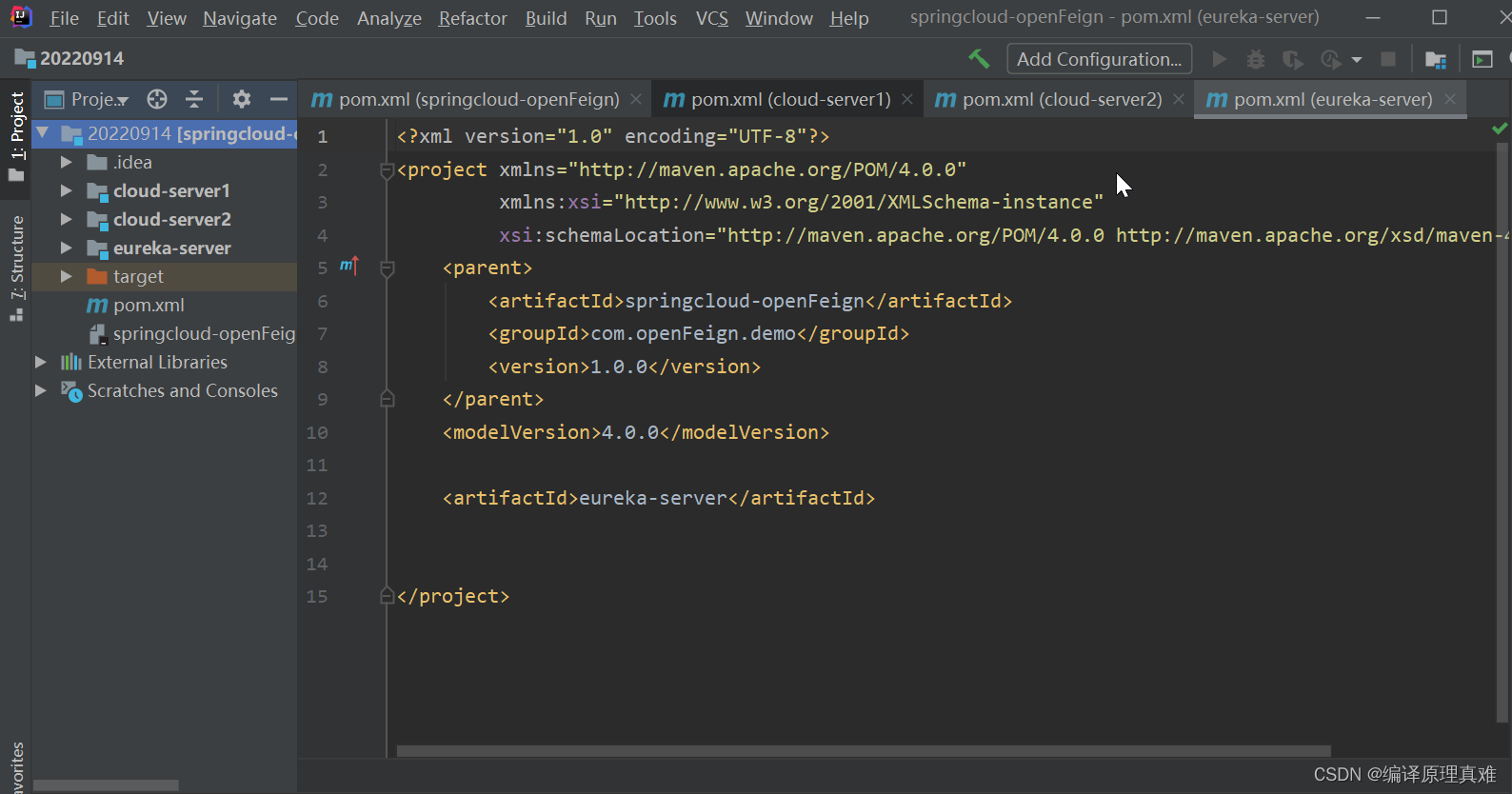Click the Stop square icon
This screenshot has width=1512, height=794.
[x=1388, y=59]
